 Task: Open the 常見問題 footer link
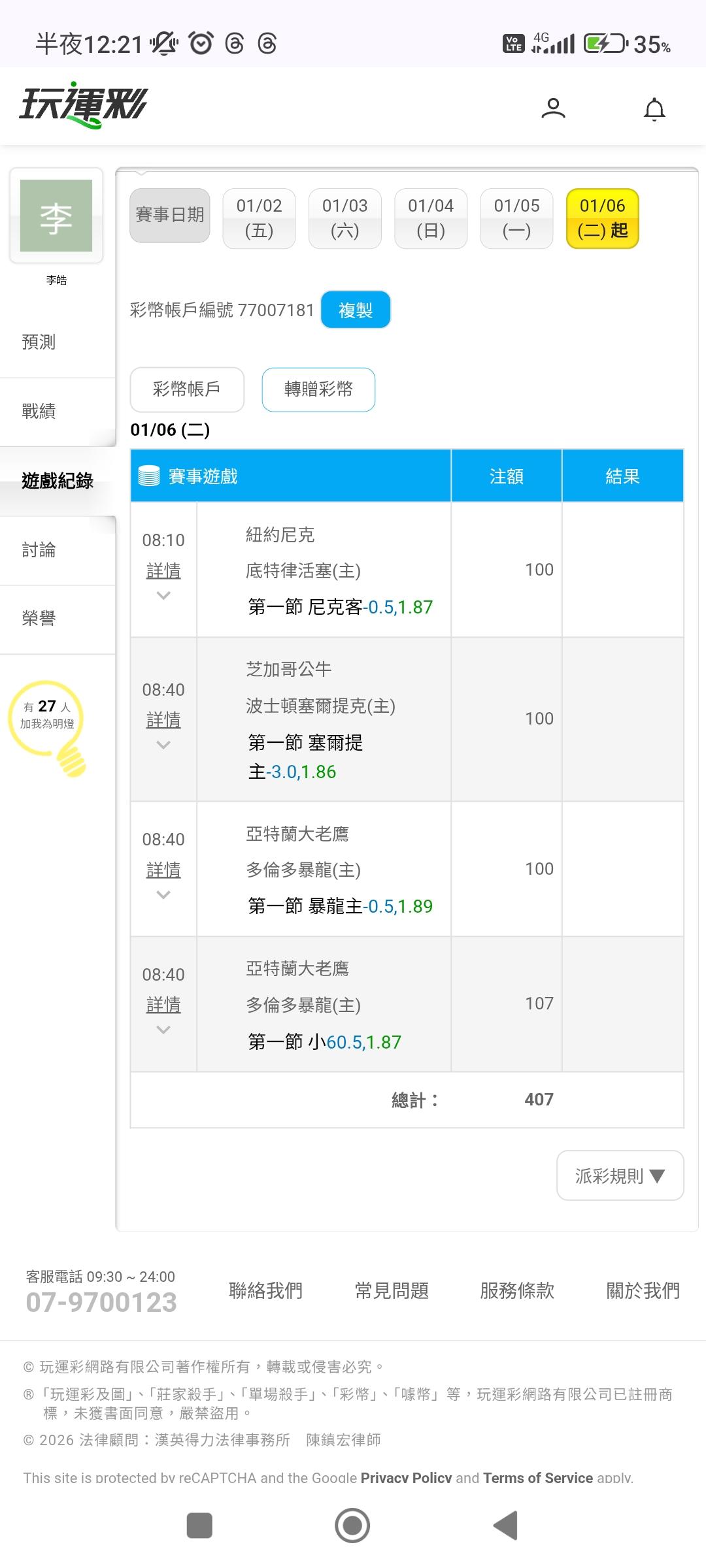(392, 1290)
